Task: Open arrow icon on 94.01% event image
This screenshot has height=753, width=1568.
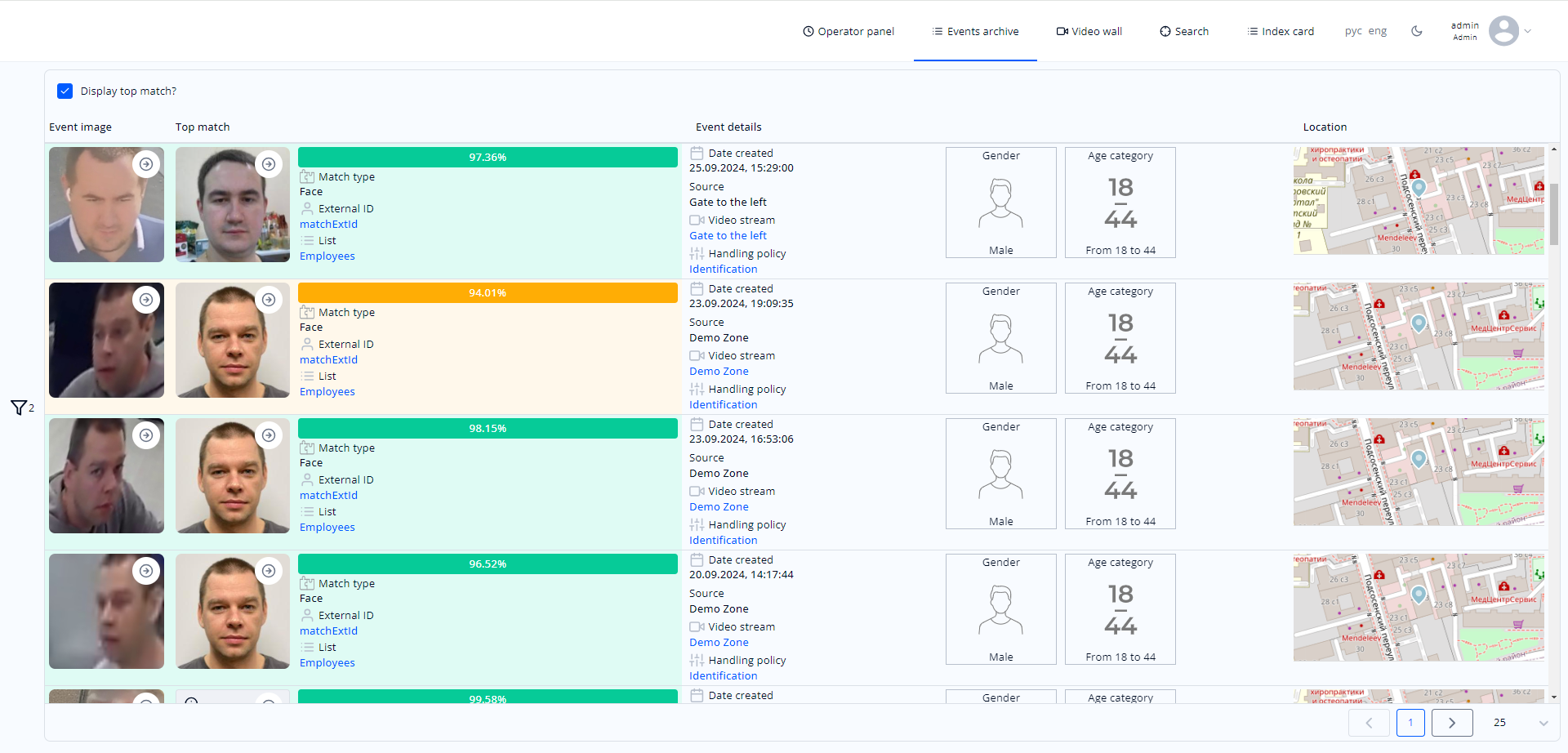Action: pyautogui.click(x=146, y=300)
